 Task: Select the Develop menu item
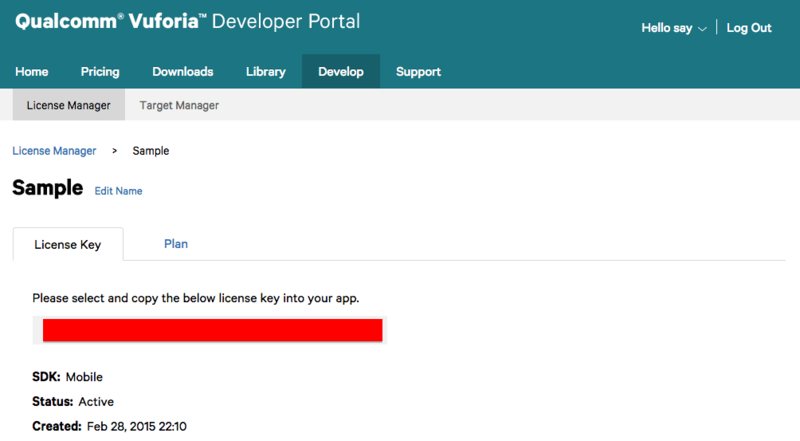point(341,71)
